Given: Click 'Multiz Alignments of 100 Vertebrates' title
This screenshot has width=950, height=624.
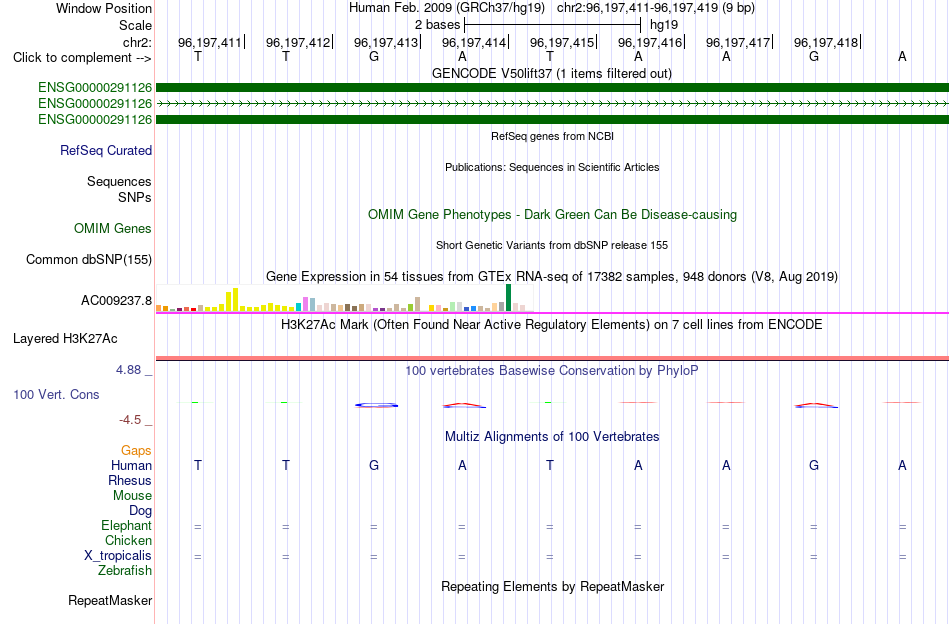Looking at the screenshot, I should tap(552, 437).
